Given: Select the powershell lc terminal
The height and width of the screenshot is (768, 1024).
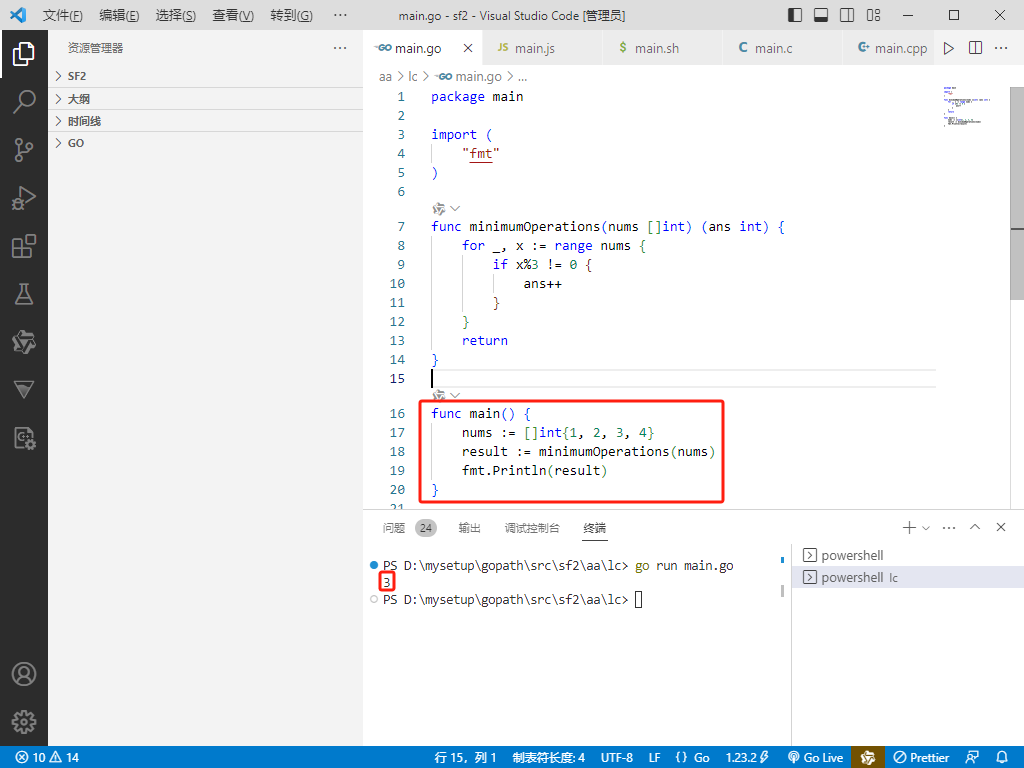Looking at the screenshot, I should tap(907, 577).
